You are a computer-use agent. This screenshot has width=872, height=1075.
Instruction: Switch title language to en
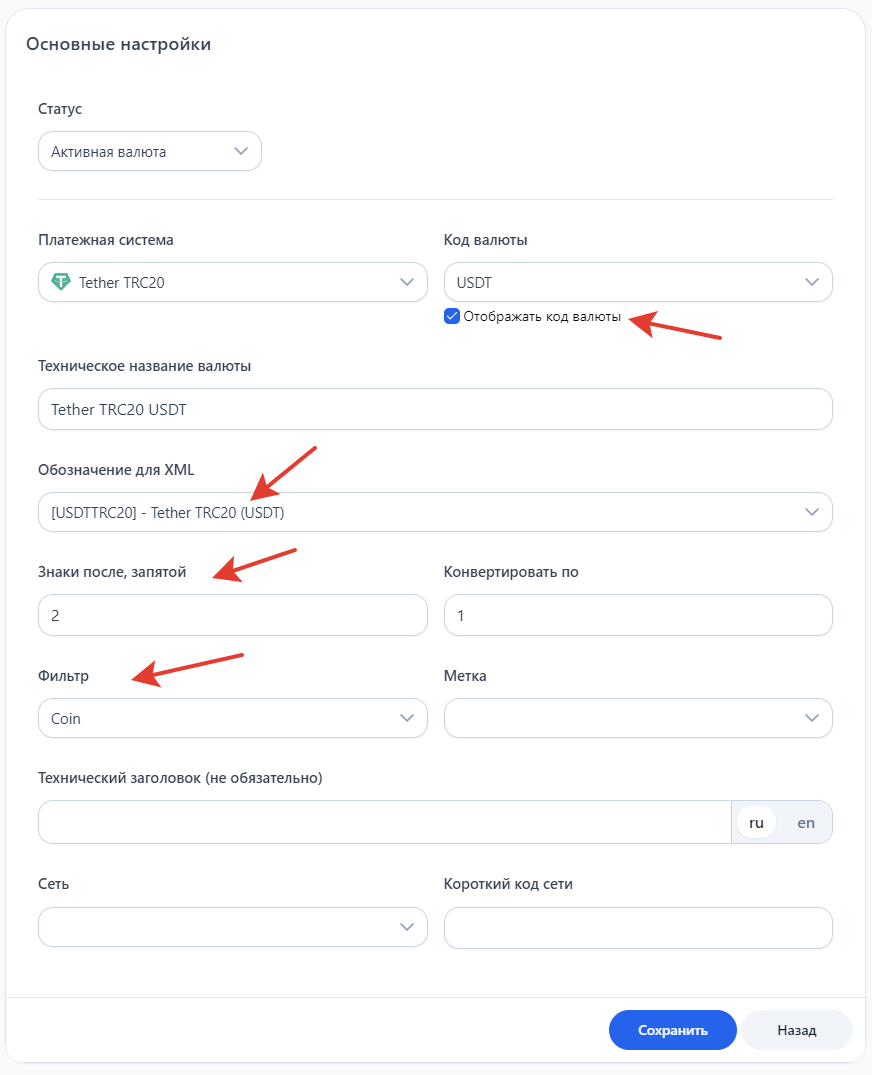tap(806, 823)
